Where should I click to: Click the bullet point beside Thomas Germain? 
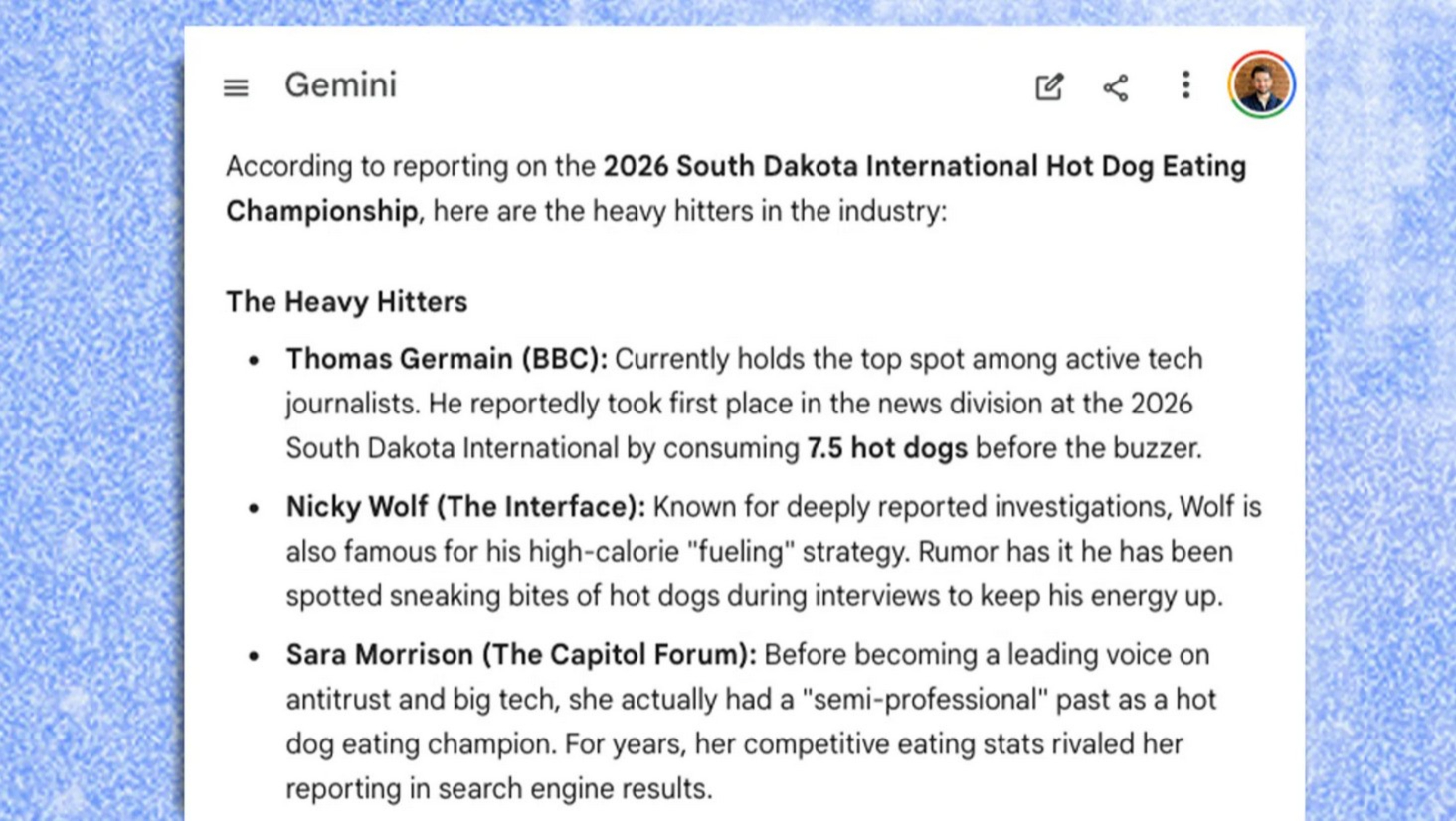click(255, 360)
